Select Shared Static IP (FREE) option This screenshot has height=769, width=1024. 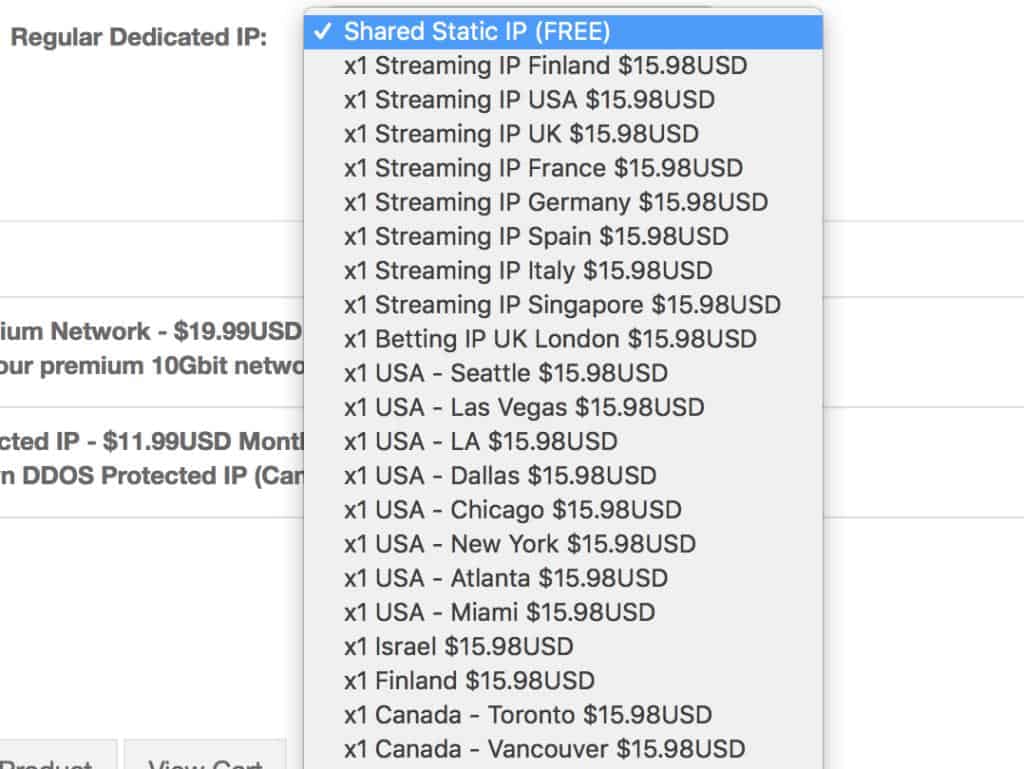(563, 31)
